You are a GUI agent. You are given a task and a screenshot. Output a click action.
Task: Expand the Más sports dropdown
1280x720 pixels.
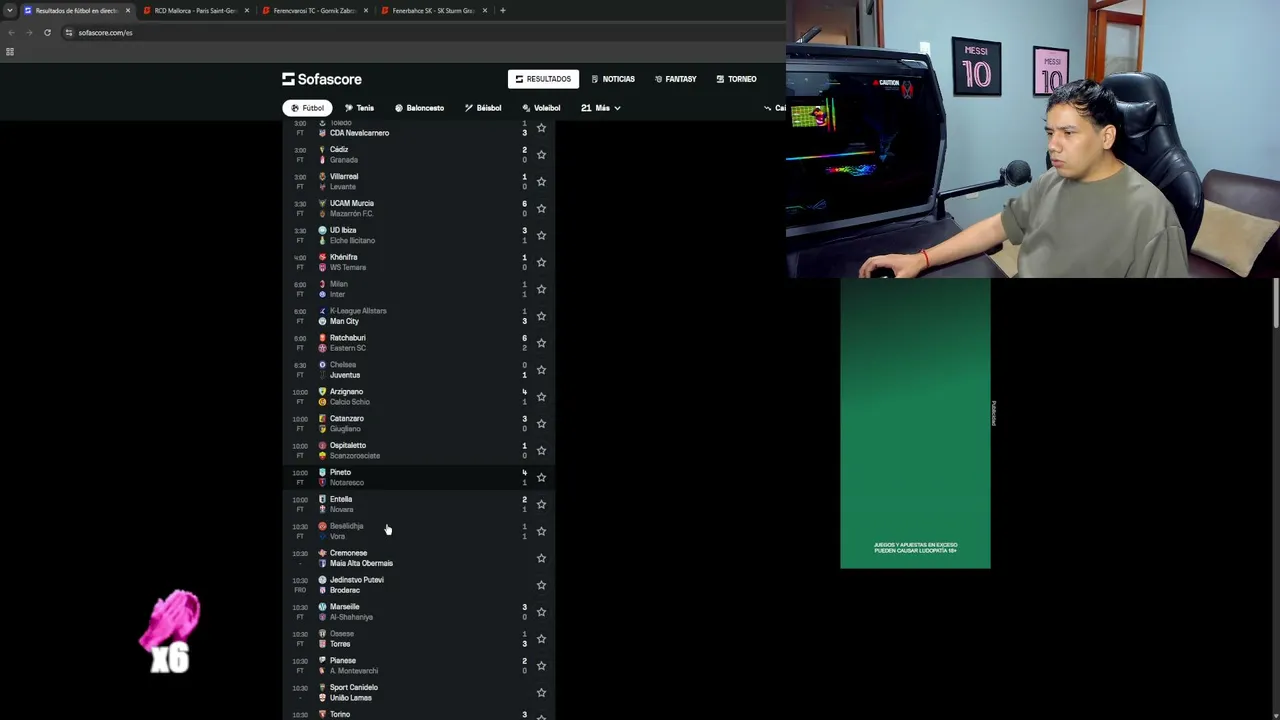pos(601,108)
